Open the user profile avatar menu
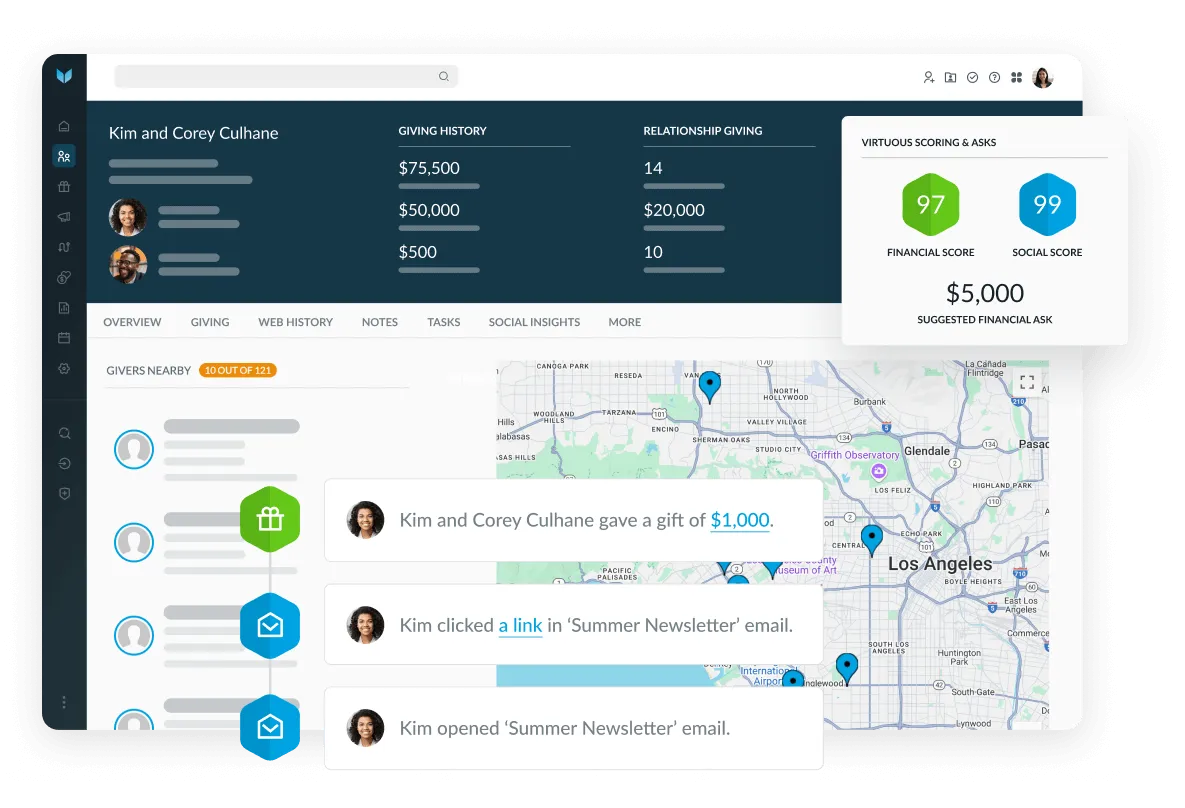This screenshot has height=808, width=1185. click(1043, 77)
